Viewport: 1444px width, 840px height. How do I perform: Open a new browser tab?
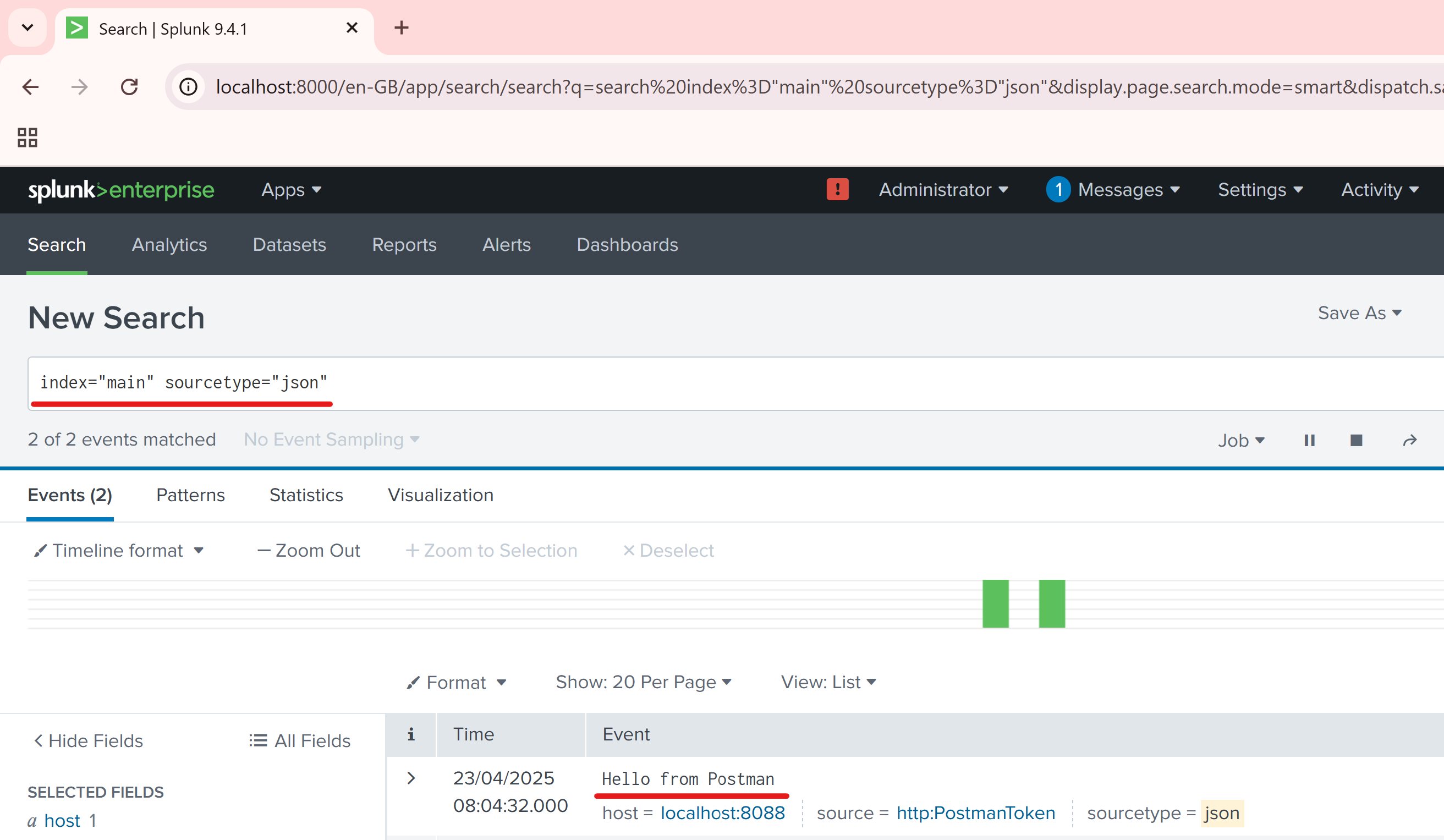click(x=401, y=28)
